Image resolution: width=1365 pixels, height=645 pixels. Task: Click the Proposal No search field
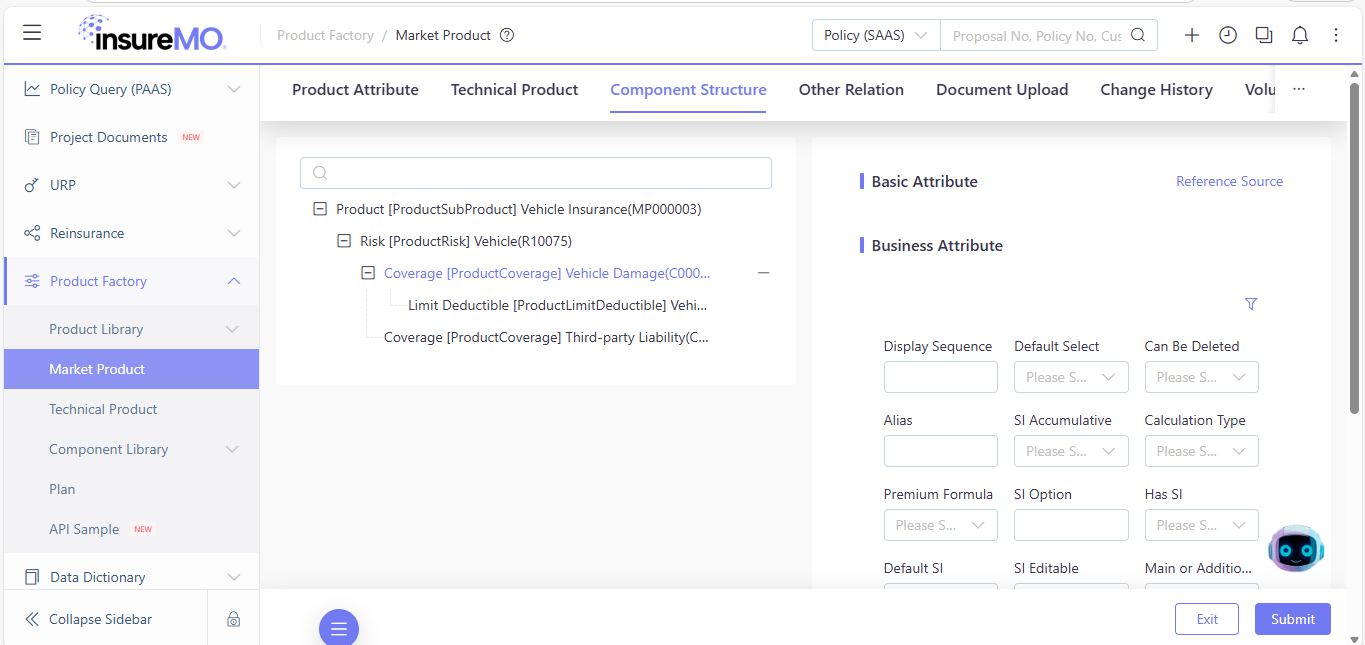[x=1037, y=35]
